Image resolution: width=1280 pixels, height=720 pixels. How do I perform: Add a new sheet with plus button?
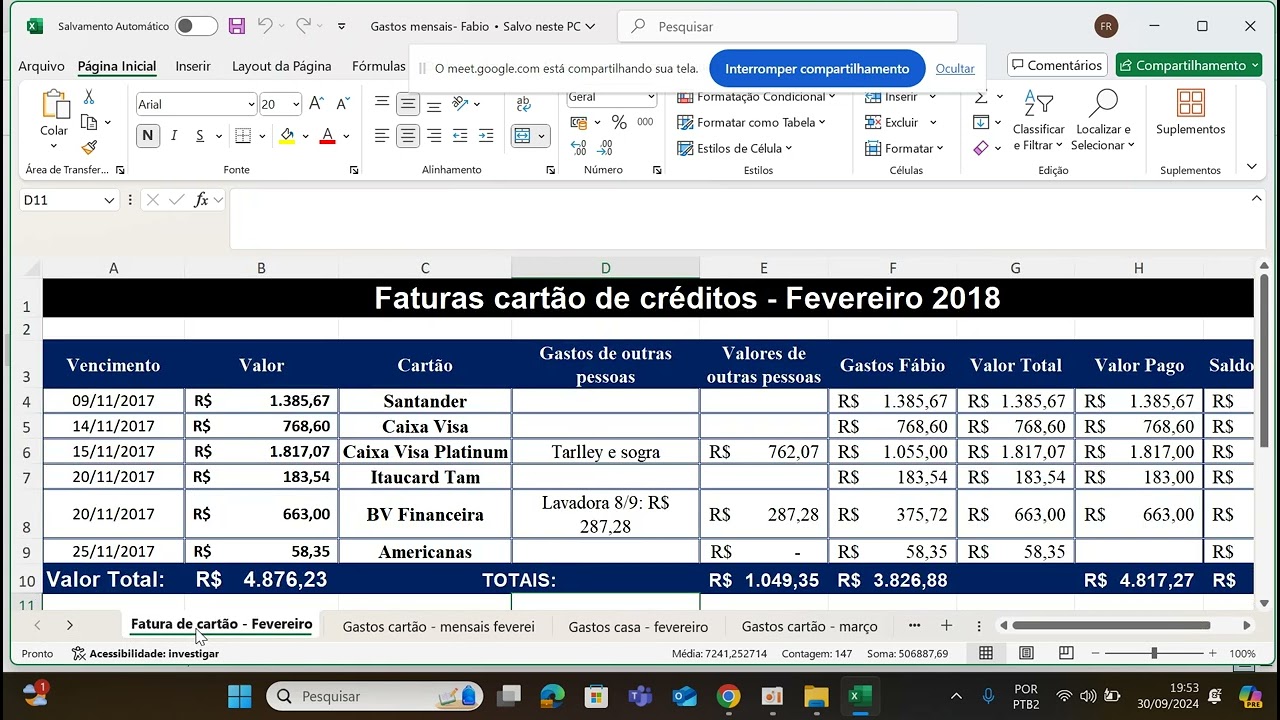pos(946,626)
